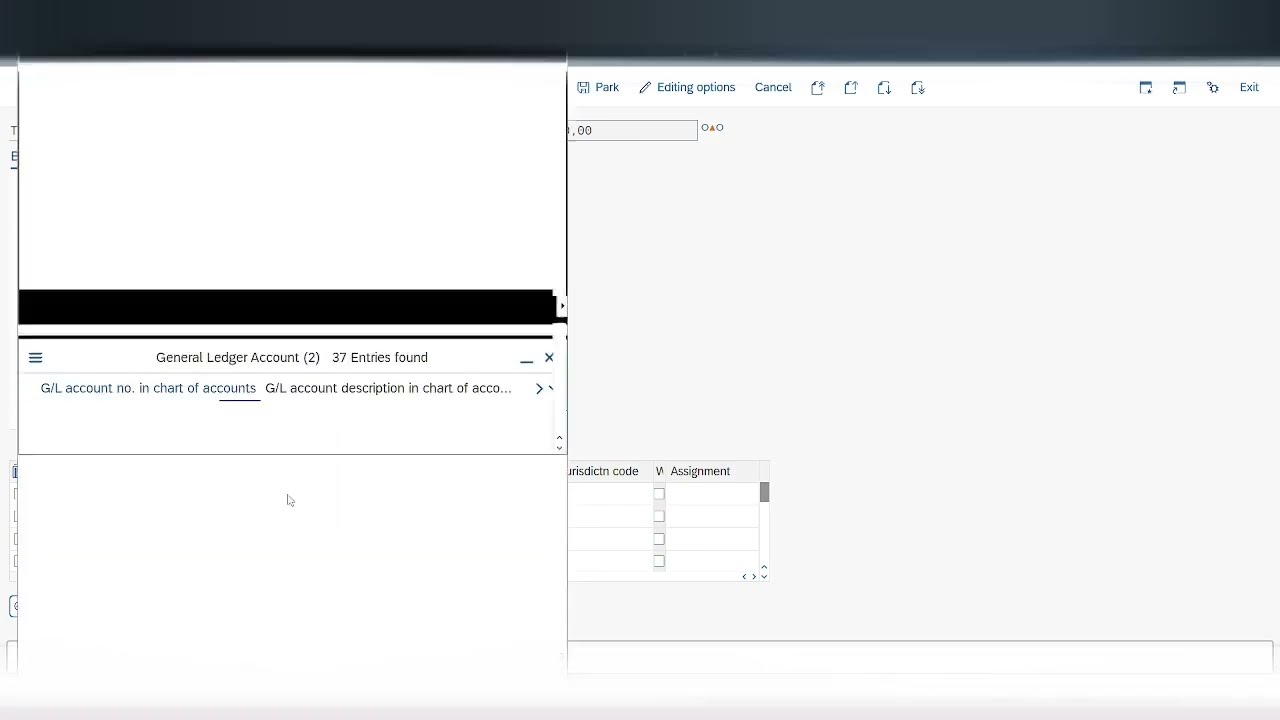Open Editing options
This screenshot has width=1280, height=720.
687,88
